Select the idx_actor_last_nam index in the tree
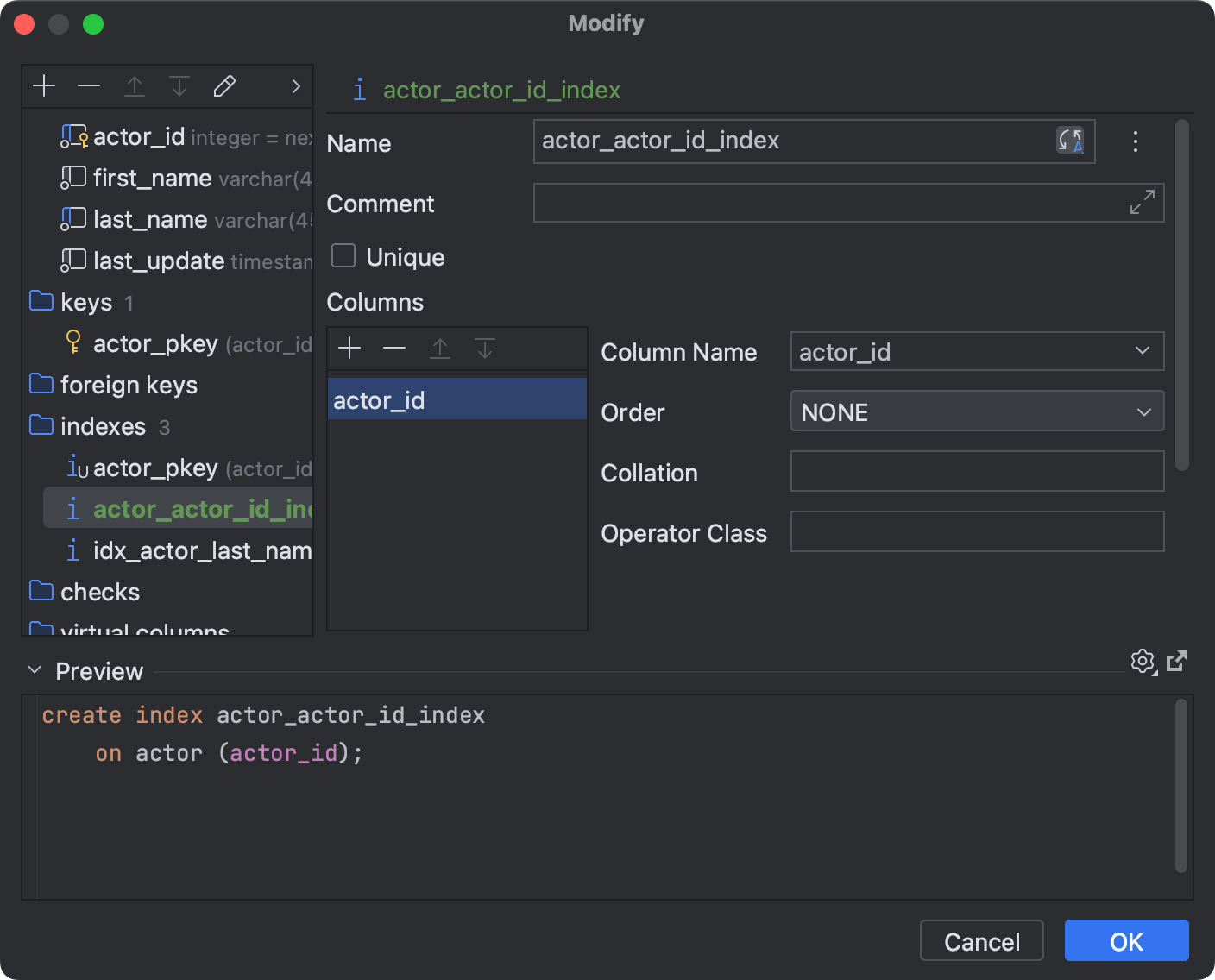The height and width of the screenshot is (980, 1215). [x=201, y=550]
